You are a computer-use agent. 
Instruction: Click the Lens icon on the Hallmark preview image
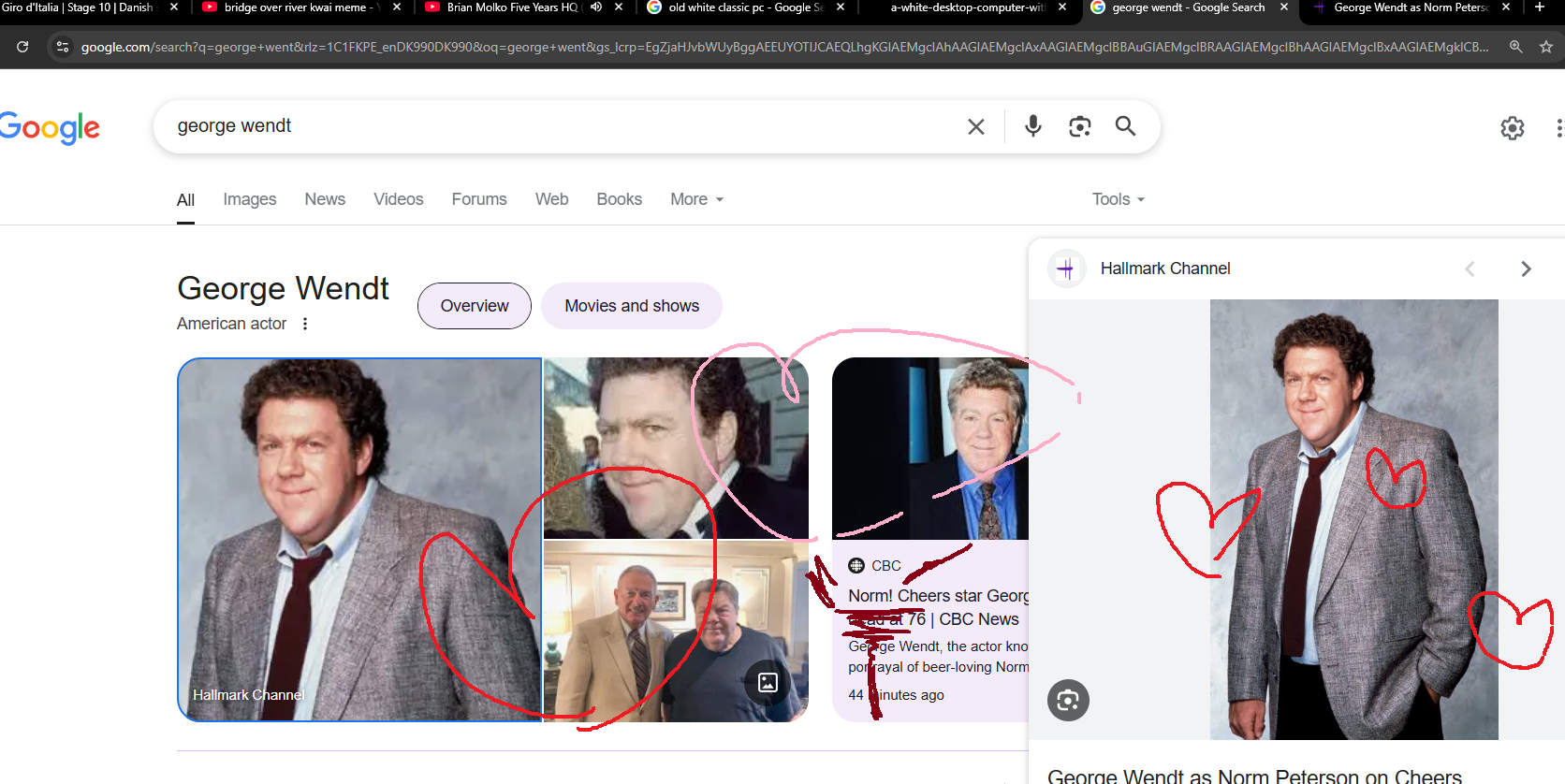[x=1068, y=700]
